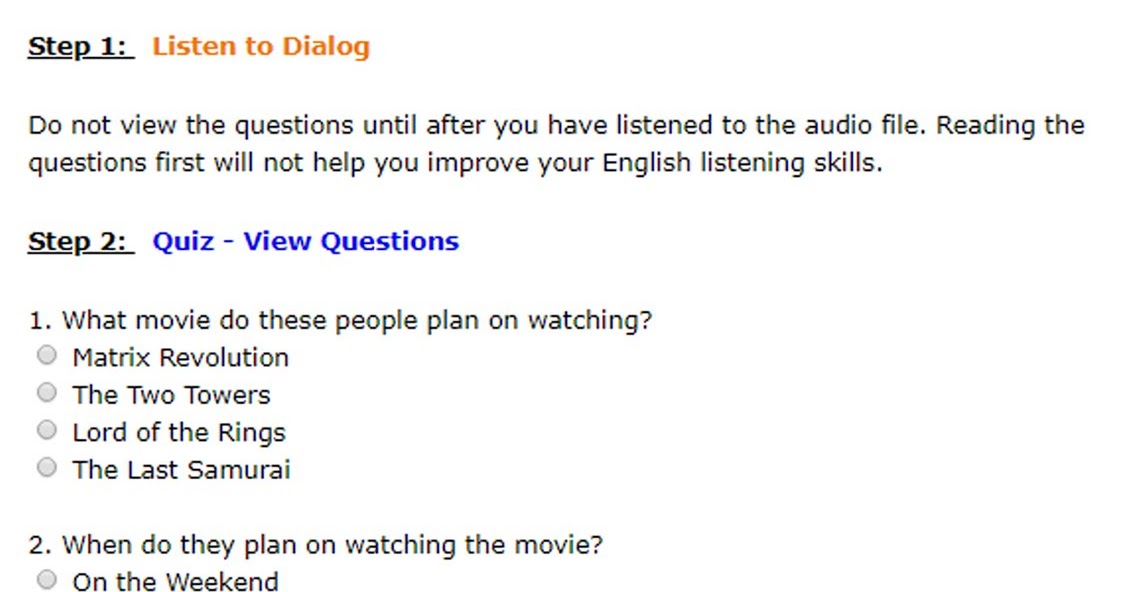Select the Lord of the Rings radio button
Screen dimensions: 1127x592
pos(46,430)
